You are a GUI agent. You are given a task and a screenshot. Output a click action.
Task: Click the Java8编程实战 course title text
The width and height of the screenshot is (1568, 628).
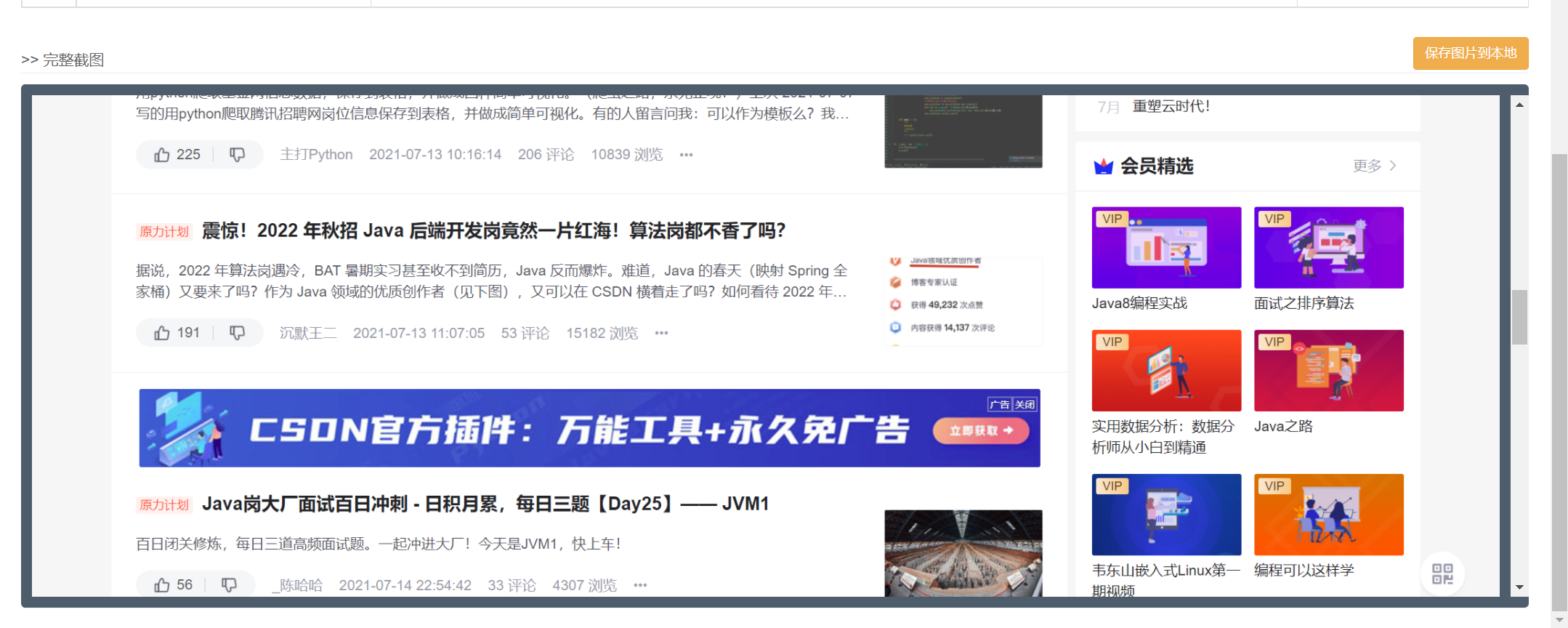tap(1139, 303)
